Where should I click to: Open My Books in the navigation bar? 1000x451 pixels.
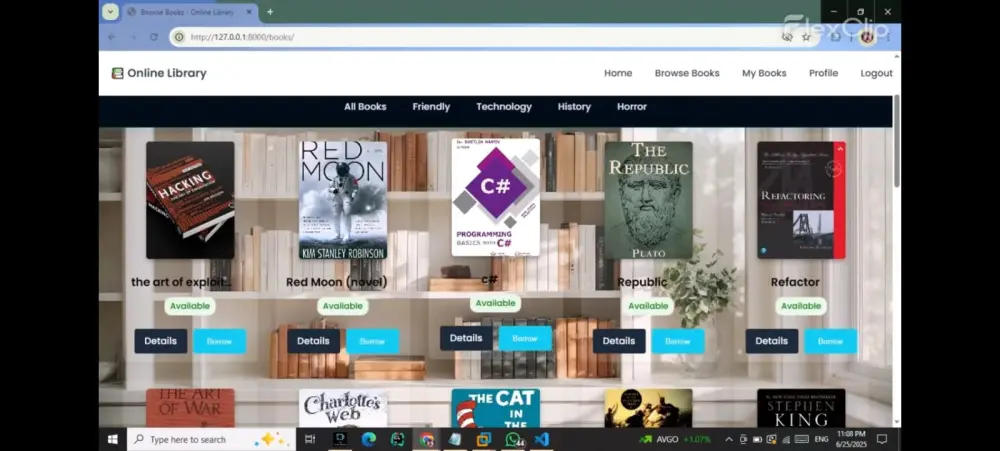pos(764,73)
